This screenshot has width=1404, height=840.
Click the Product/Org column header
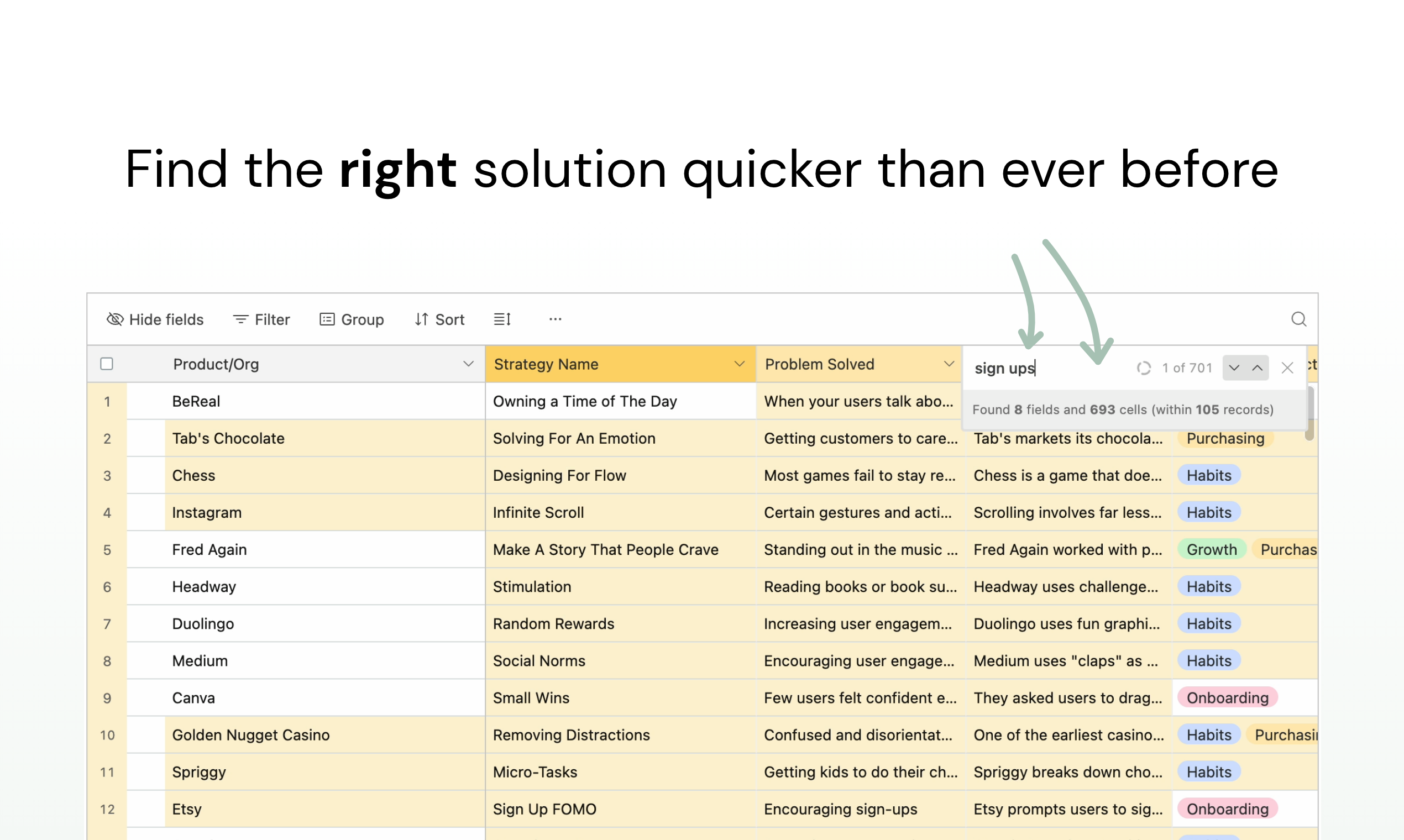[306, 364]
